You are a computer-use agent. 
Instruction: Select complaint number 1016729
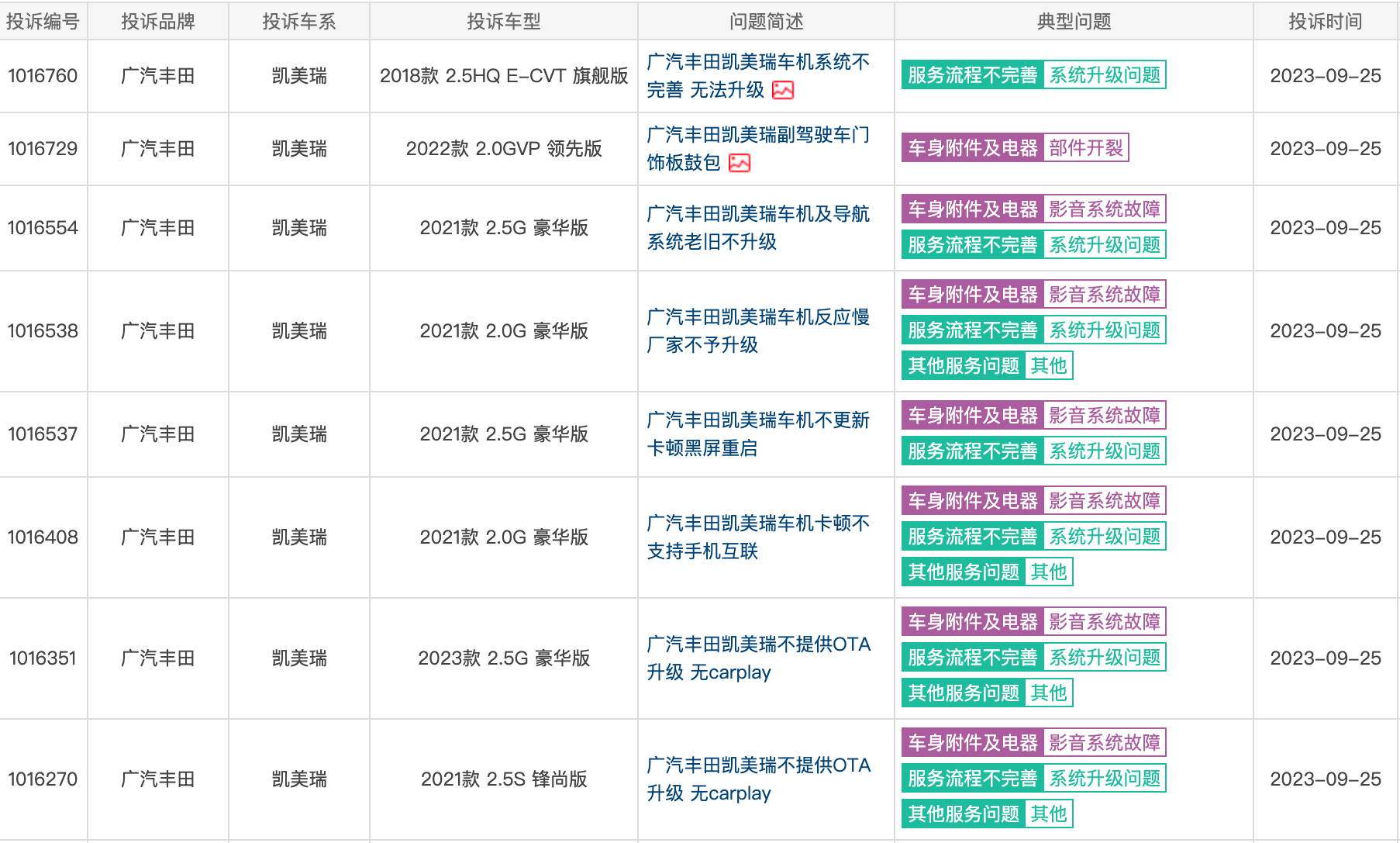(43, 149)
